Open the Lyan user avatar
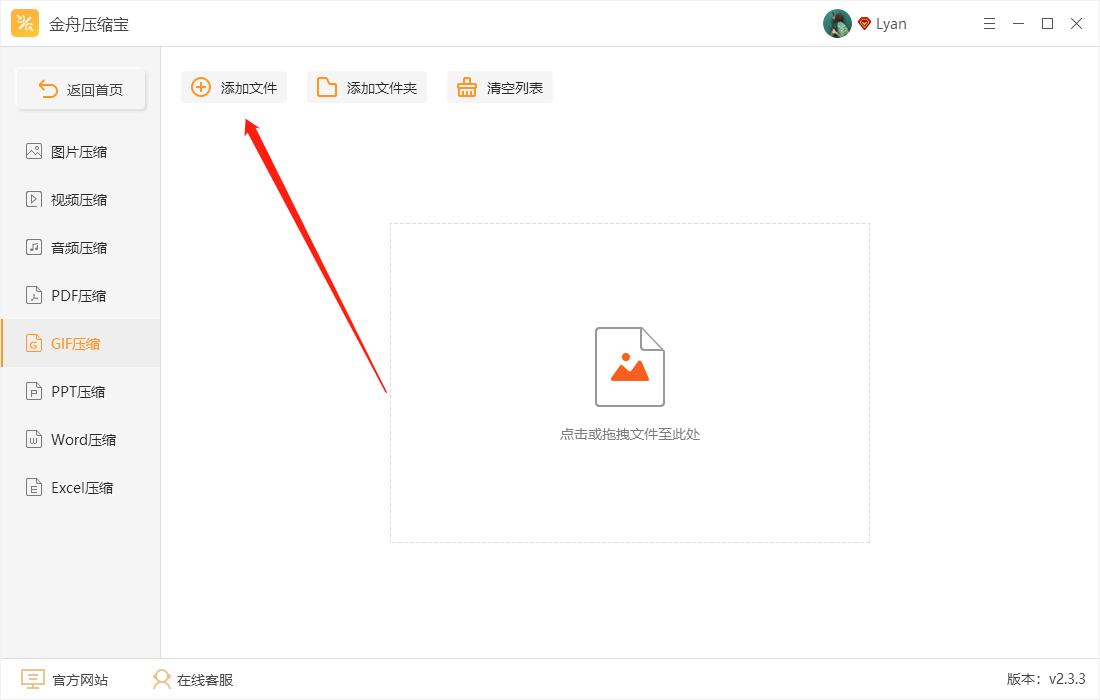 click(x=837, y=23)
